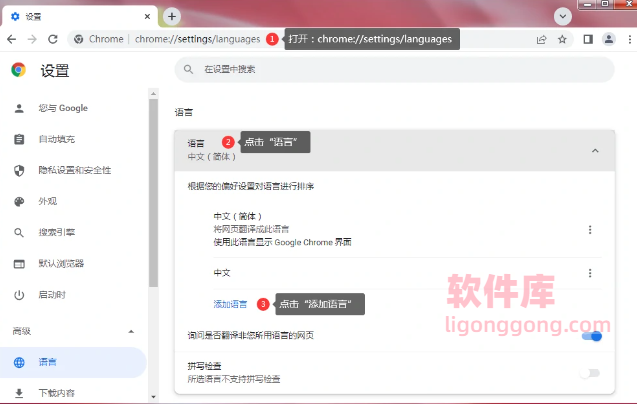Click the search magnifier icon in settings search
637x404 pixels.
pos(188,70)
